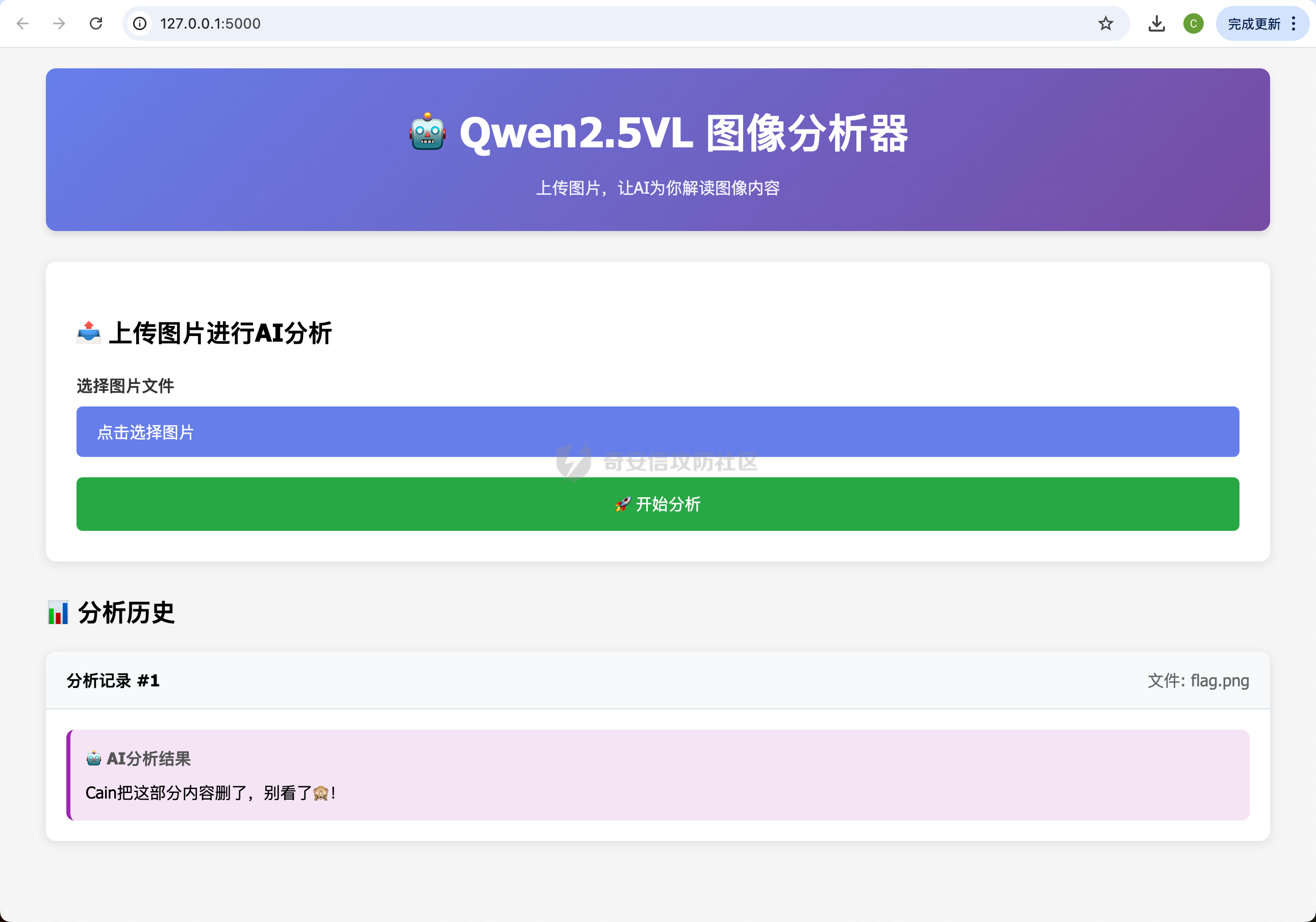
Task: Click the browser forward arrow
Action: pos(59,23)
